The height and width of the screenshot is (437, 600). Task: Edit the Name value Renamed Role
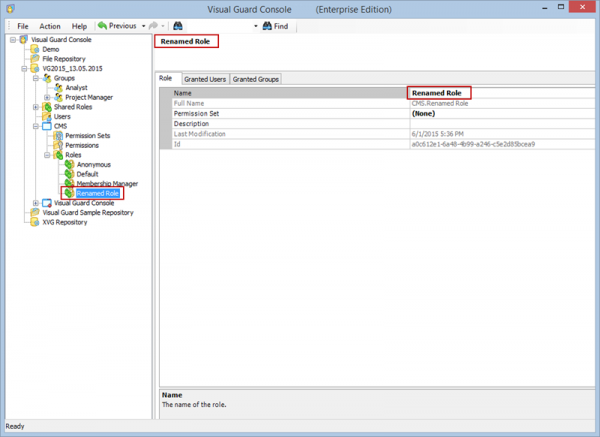(437, 93)
